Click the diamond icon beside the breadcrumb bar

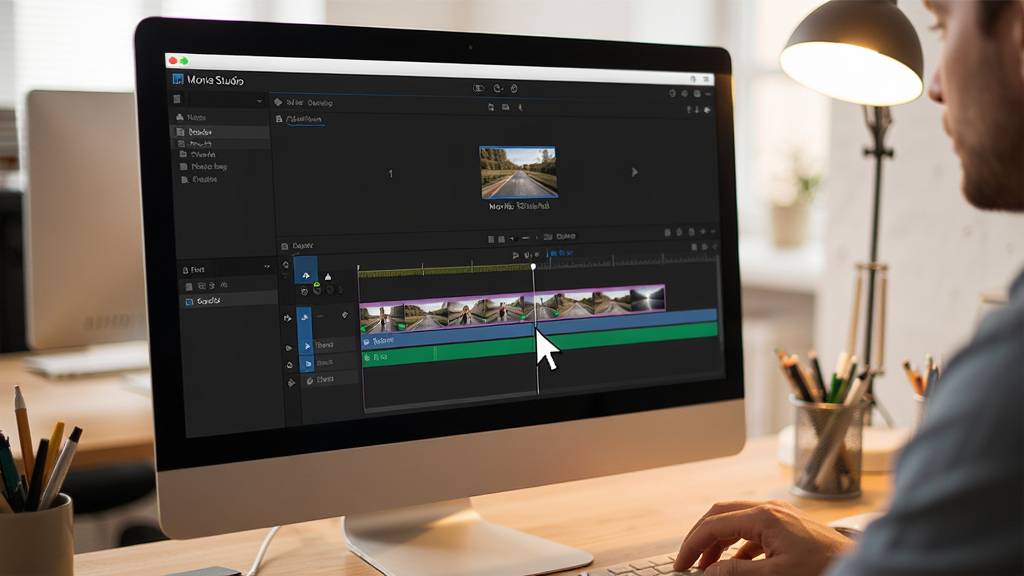278,102
